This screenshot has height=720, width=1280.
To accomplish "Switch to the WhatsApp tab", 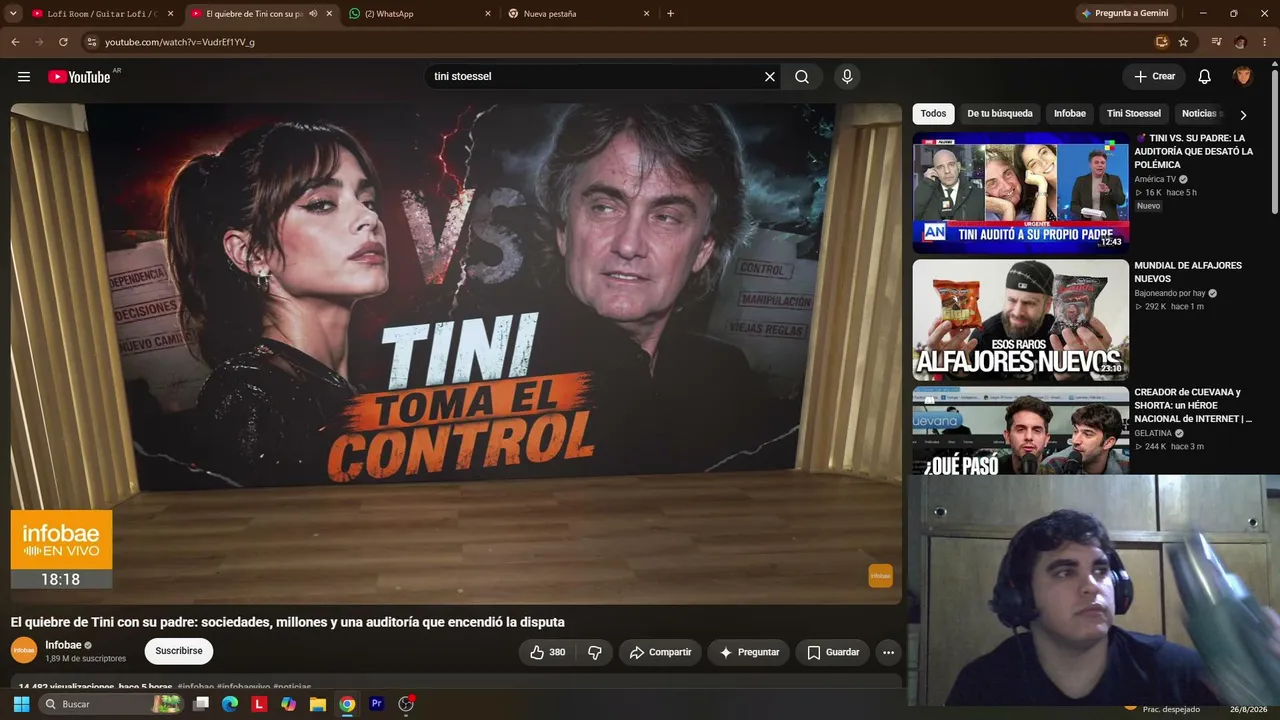I will 420,14.
